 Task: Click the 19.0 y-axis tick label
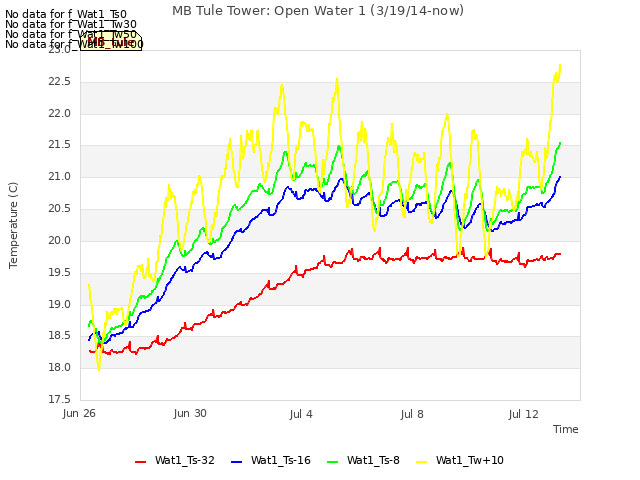[59, 304]
